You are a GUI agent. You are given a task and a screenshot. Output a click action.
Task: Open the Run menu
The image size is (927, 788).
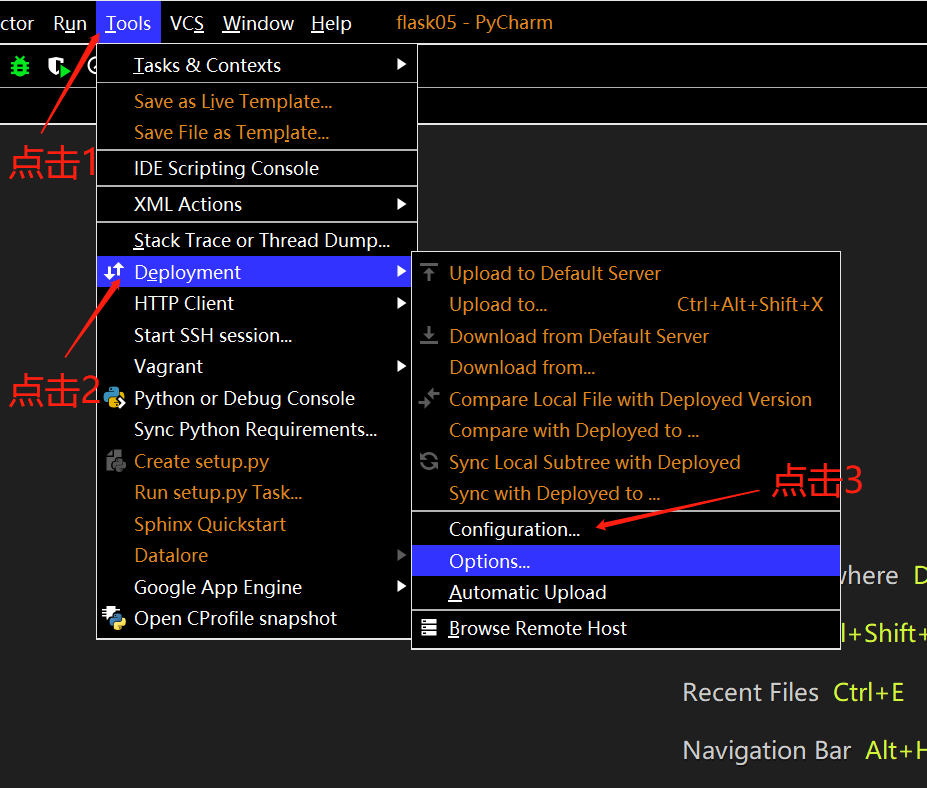(70, 23)
